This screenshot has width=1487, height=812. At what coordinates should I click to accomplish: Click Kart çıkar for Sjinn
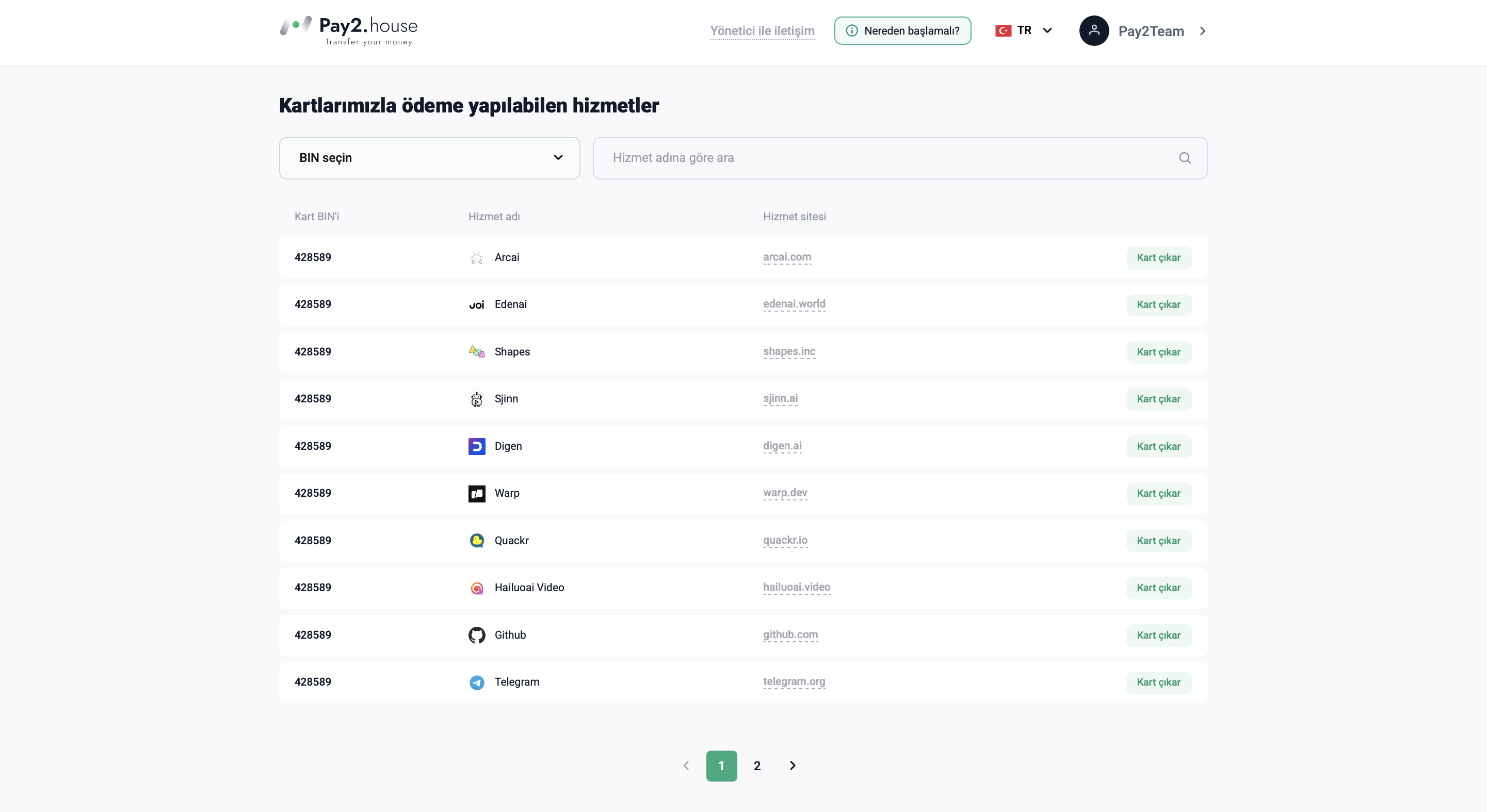click(x=1158, y=399)
